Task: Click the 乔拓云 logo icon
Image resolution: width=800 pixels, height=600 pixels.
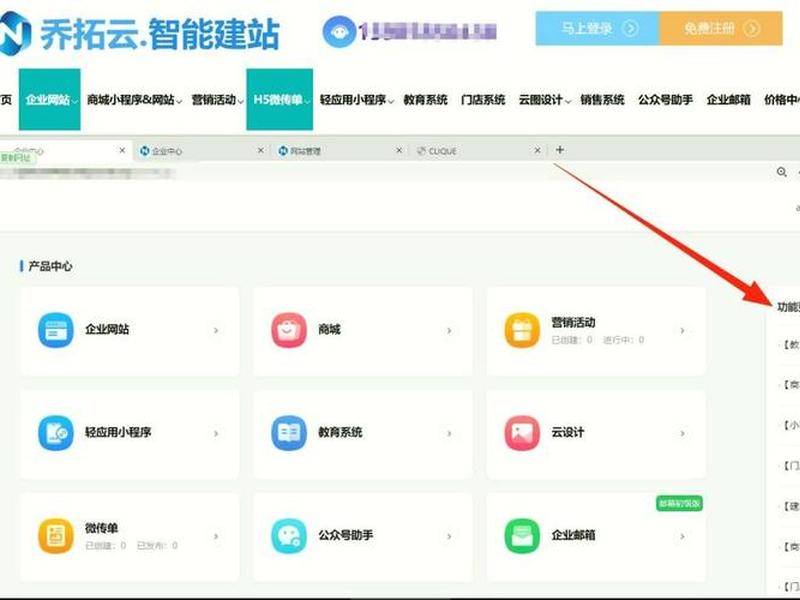Action: 14,34
